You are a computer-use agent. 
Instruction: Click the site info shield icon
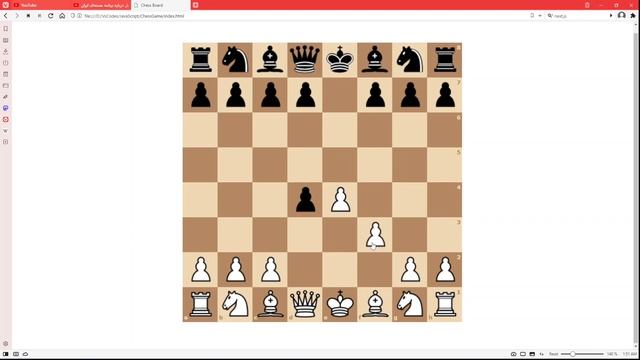pos(73,16)
